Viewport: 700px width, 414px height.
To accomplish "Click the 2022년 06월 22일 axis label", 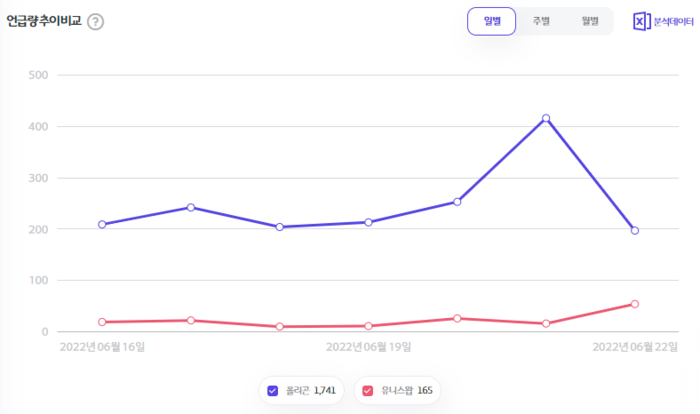I will pyautogui.click(x=635, y=347).
